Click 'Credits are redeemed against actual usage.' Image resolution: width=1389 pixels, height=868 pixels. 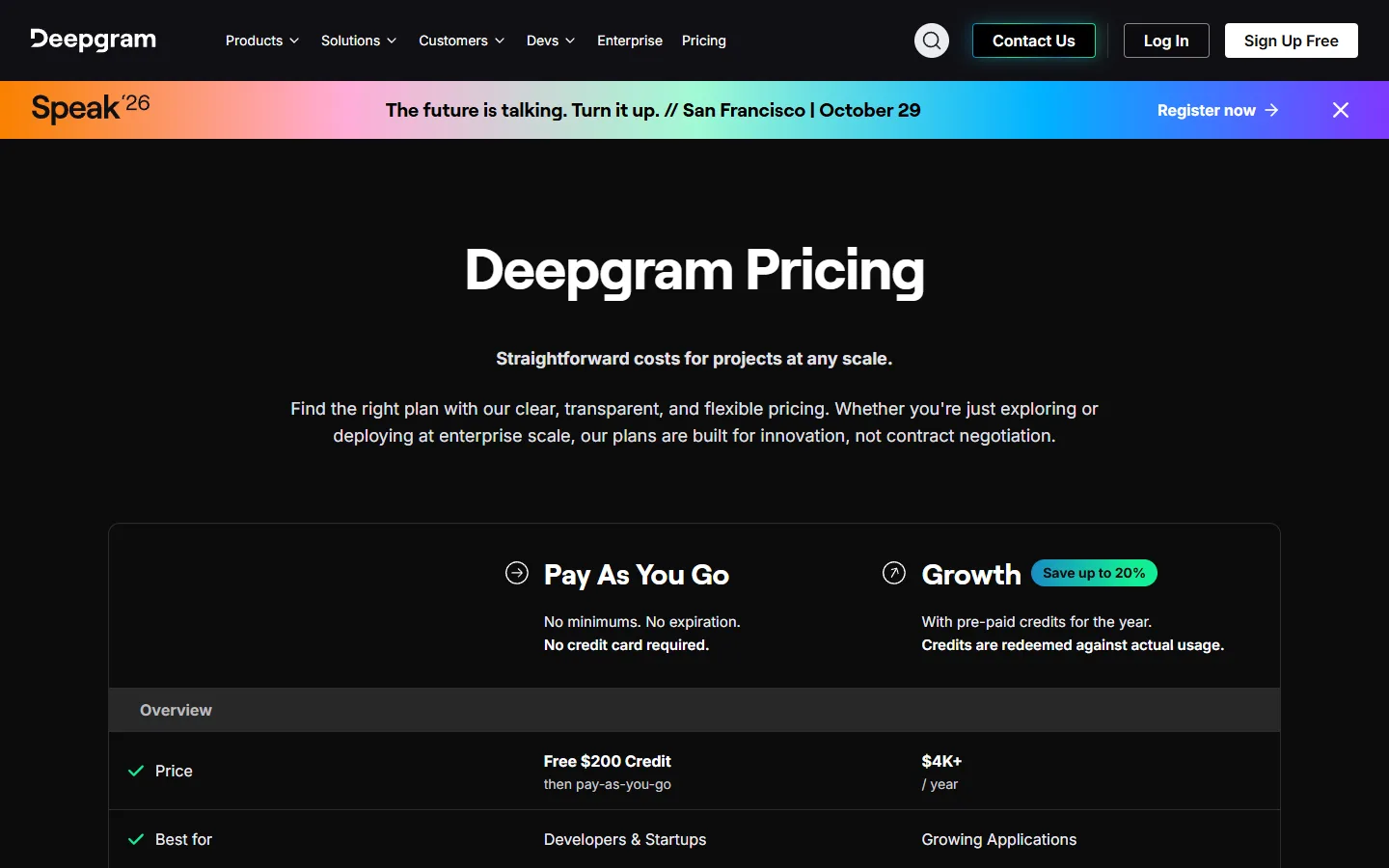pos(1073,645)
